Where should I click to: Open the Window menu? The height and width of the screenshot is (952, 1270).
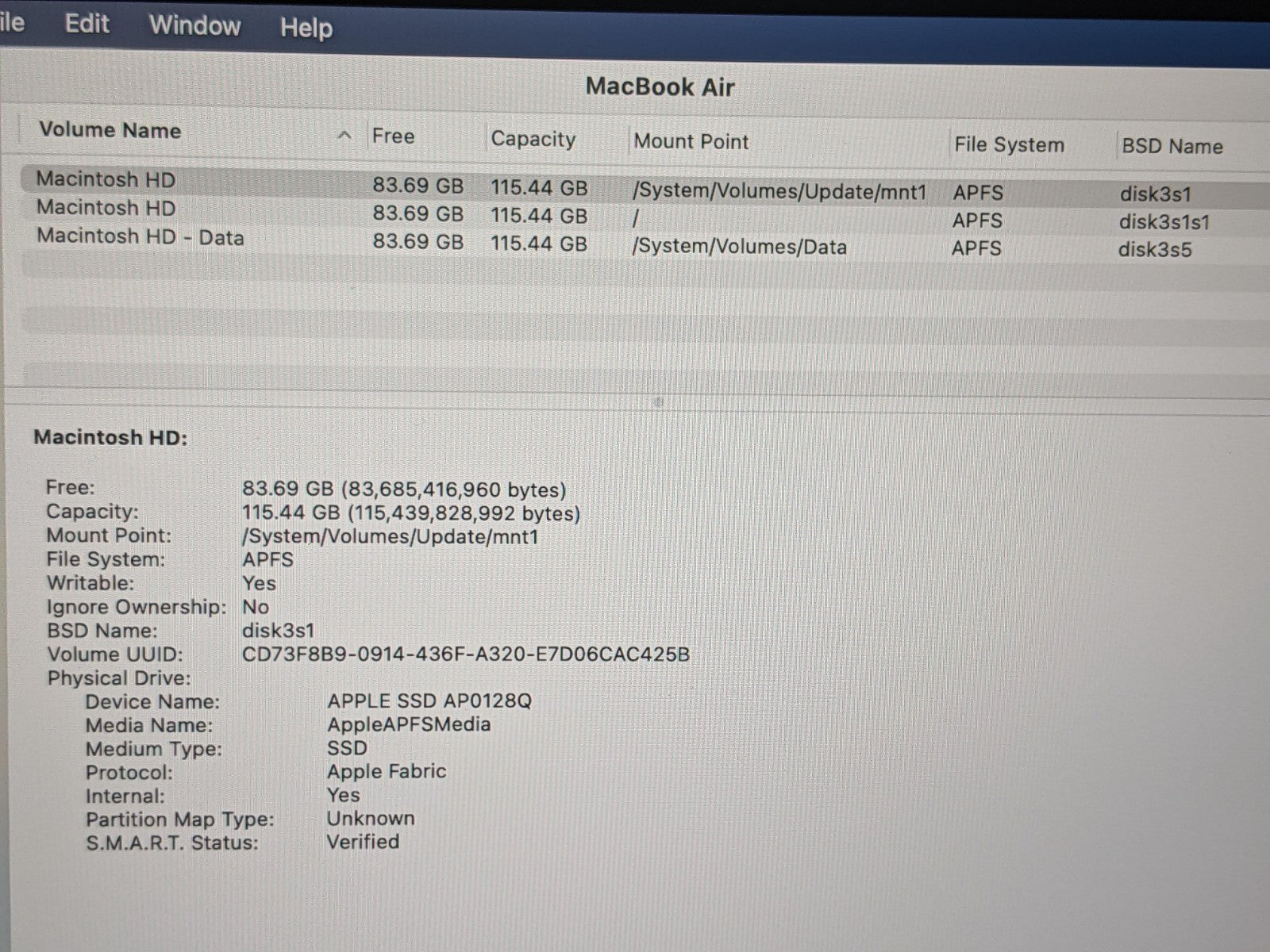coord(194,25)
